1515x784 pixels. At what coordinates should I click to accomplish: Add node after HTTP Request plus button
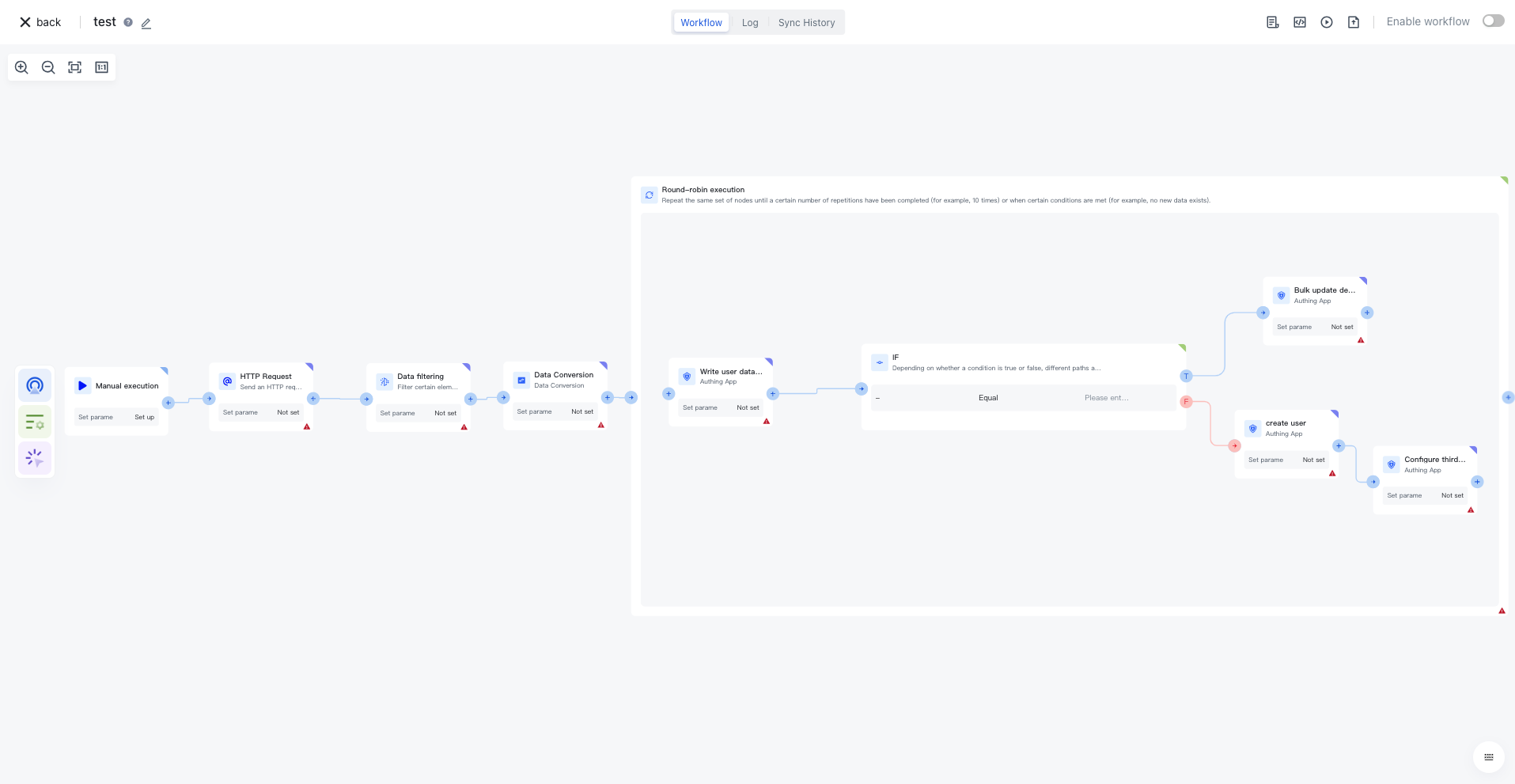313,399
